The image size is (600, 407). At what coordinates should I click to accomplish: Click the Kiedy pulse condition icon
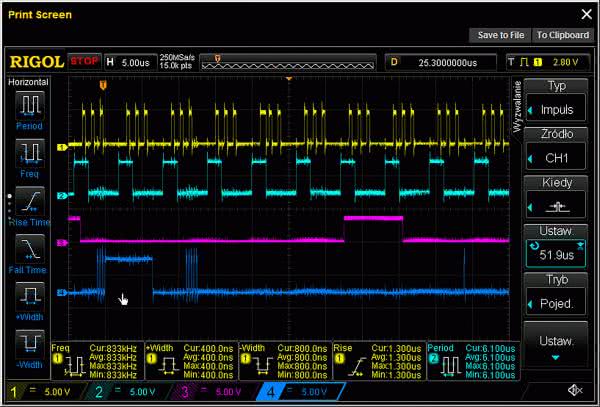556,206
